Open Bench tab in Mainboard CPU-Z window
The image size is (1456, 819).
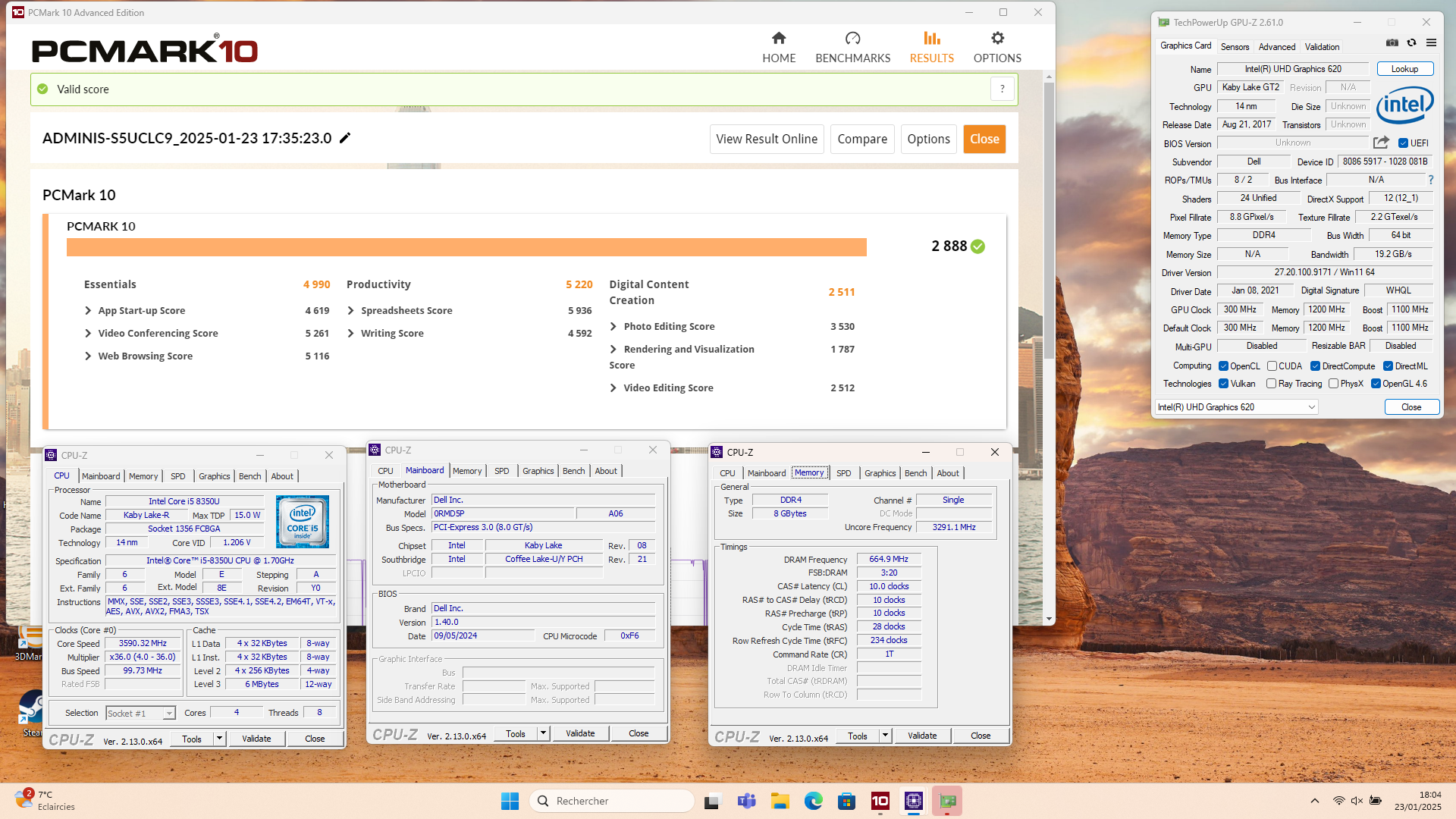coord(573,471)
